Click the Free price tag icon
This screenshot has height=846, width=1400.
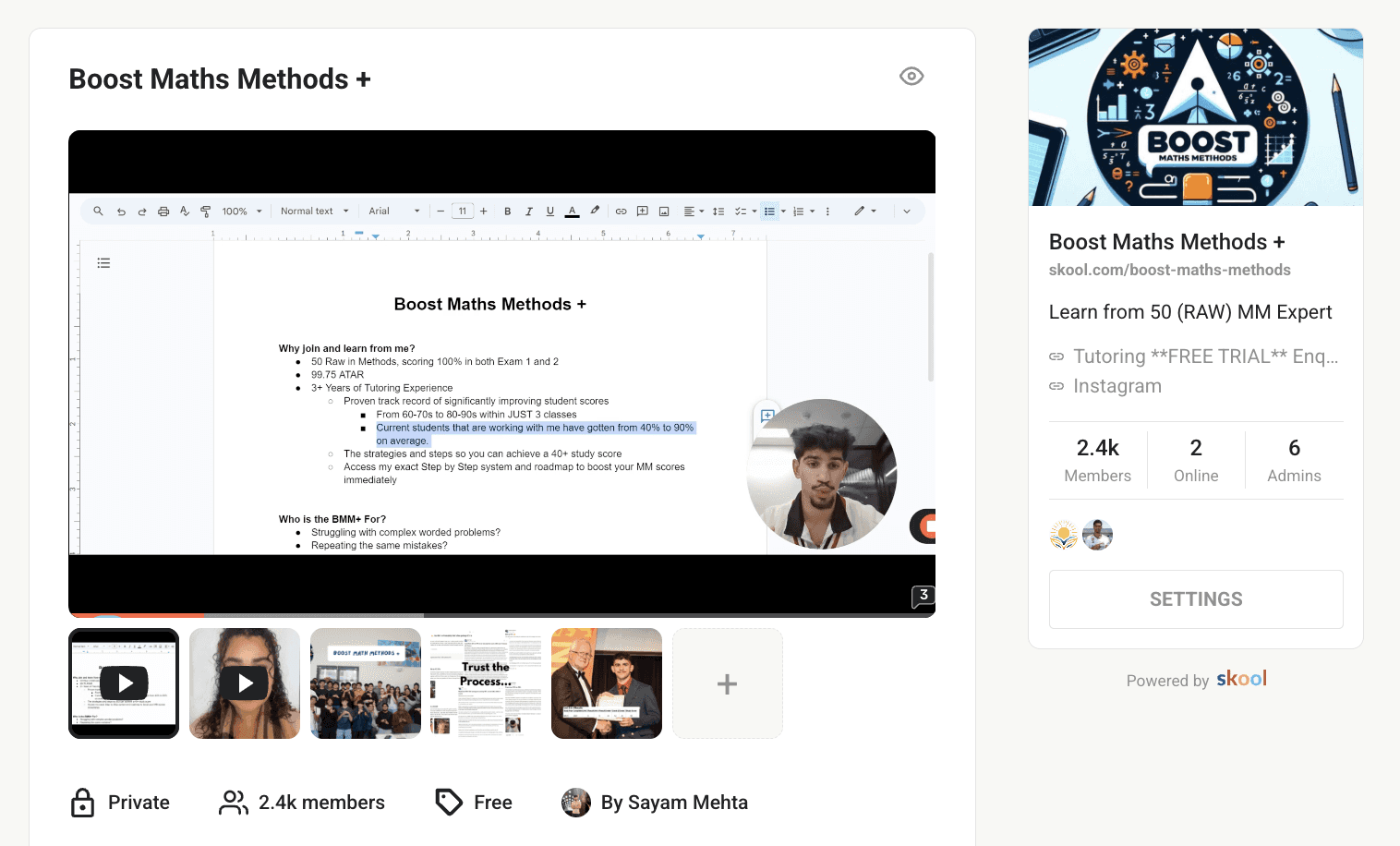coord(449,803)
